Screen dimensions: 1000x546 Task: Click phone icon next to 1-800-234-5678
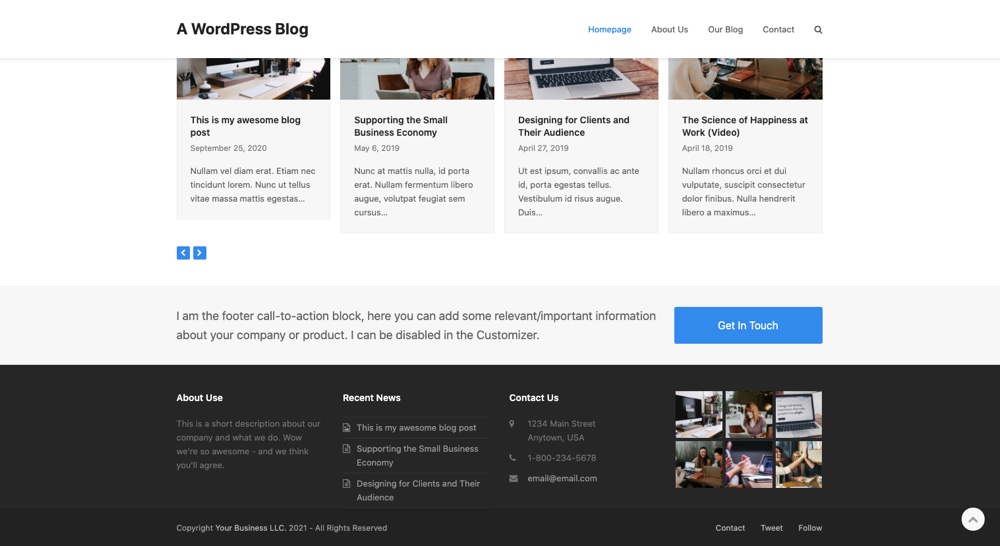[512, 457]
